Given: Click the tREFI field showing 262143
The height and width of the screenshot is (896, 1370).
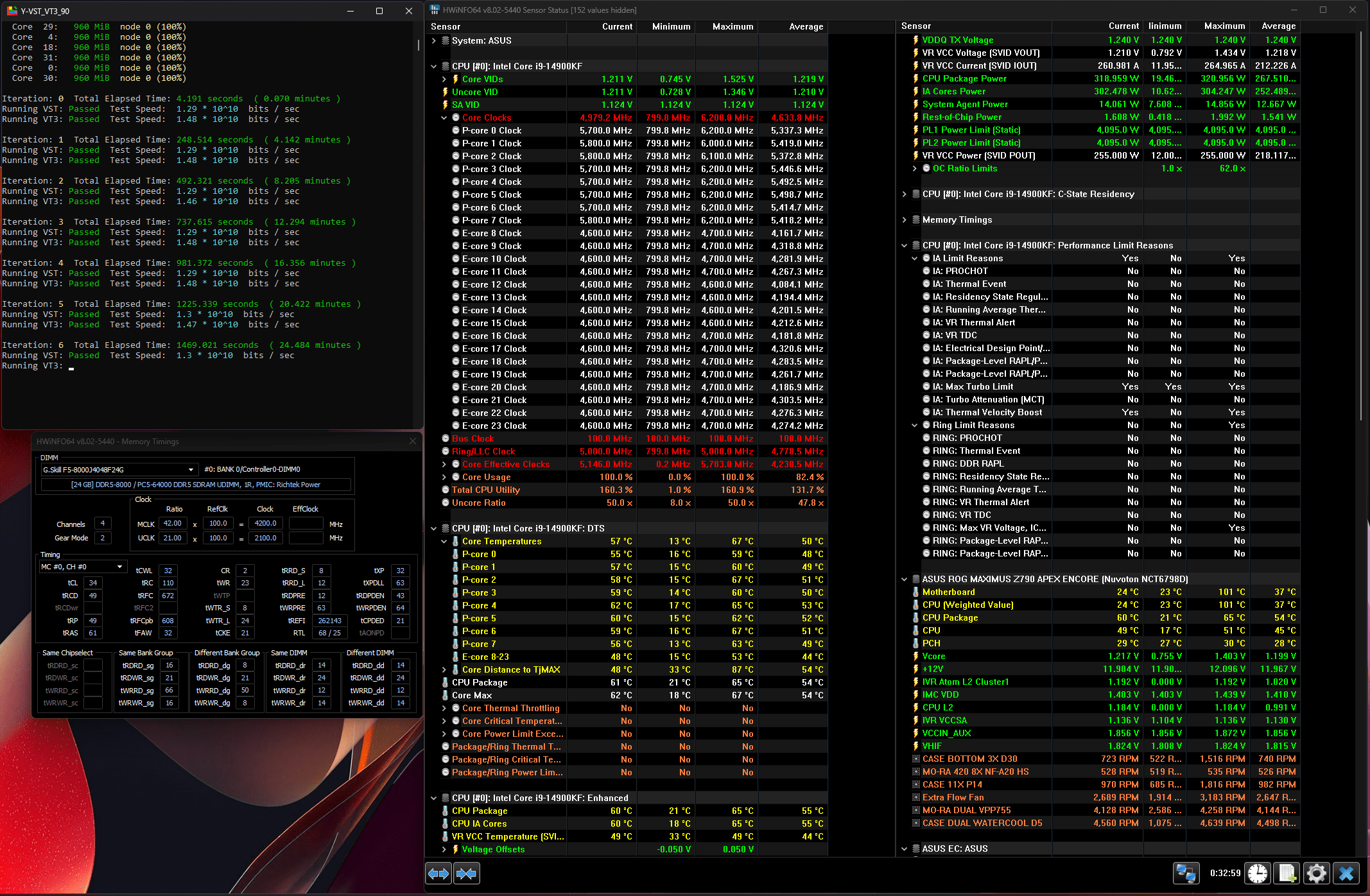Looking at the screenshot, I should pos(330,621).
